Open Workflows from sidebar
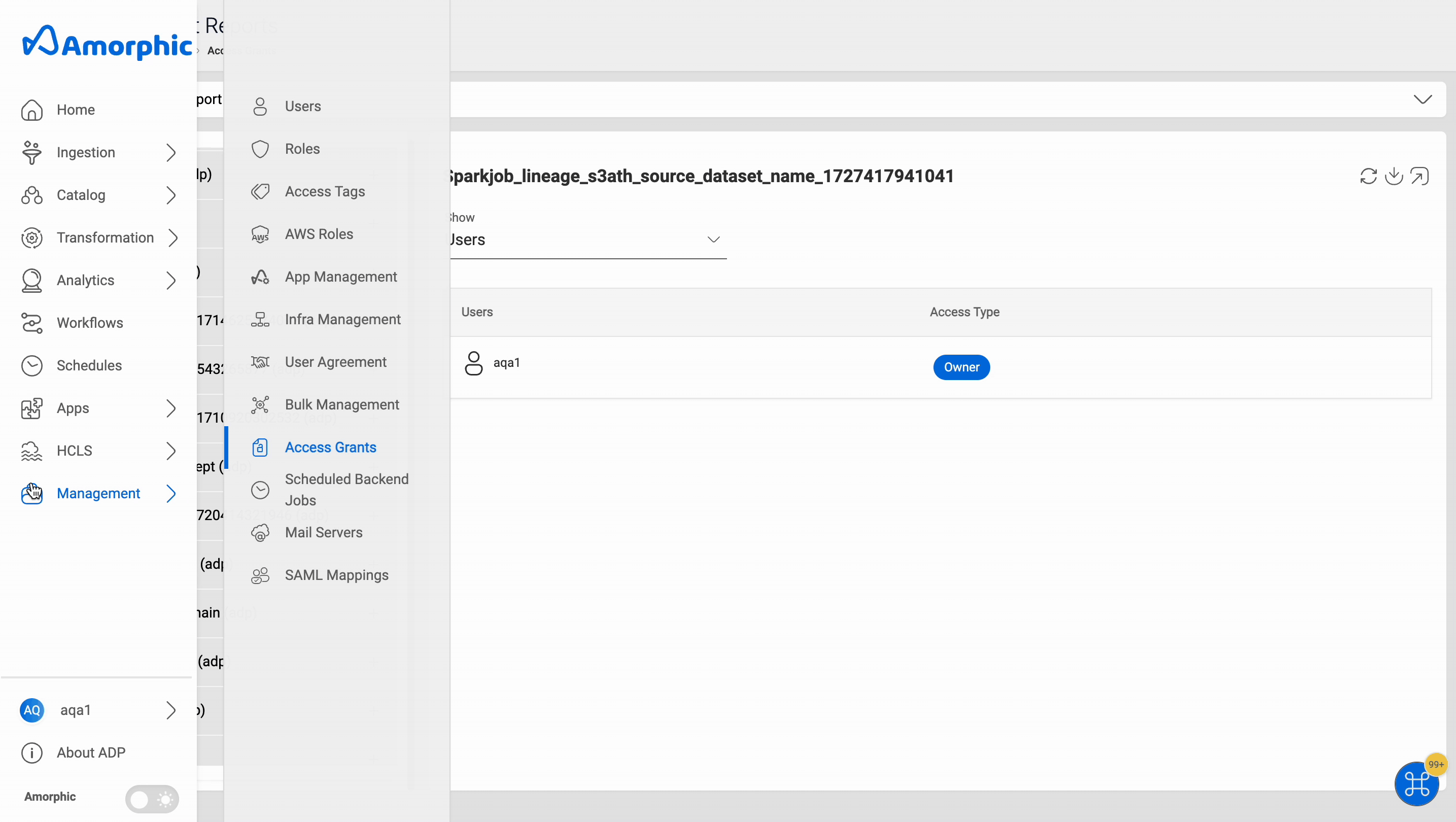This screenshot has width=1456, height=822. click(90, 323)
